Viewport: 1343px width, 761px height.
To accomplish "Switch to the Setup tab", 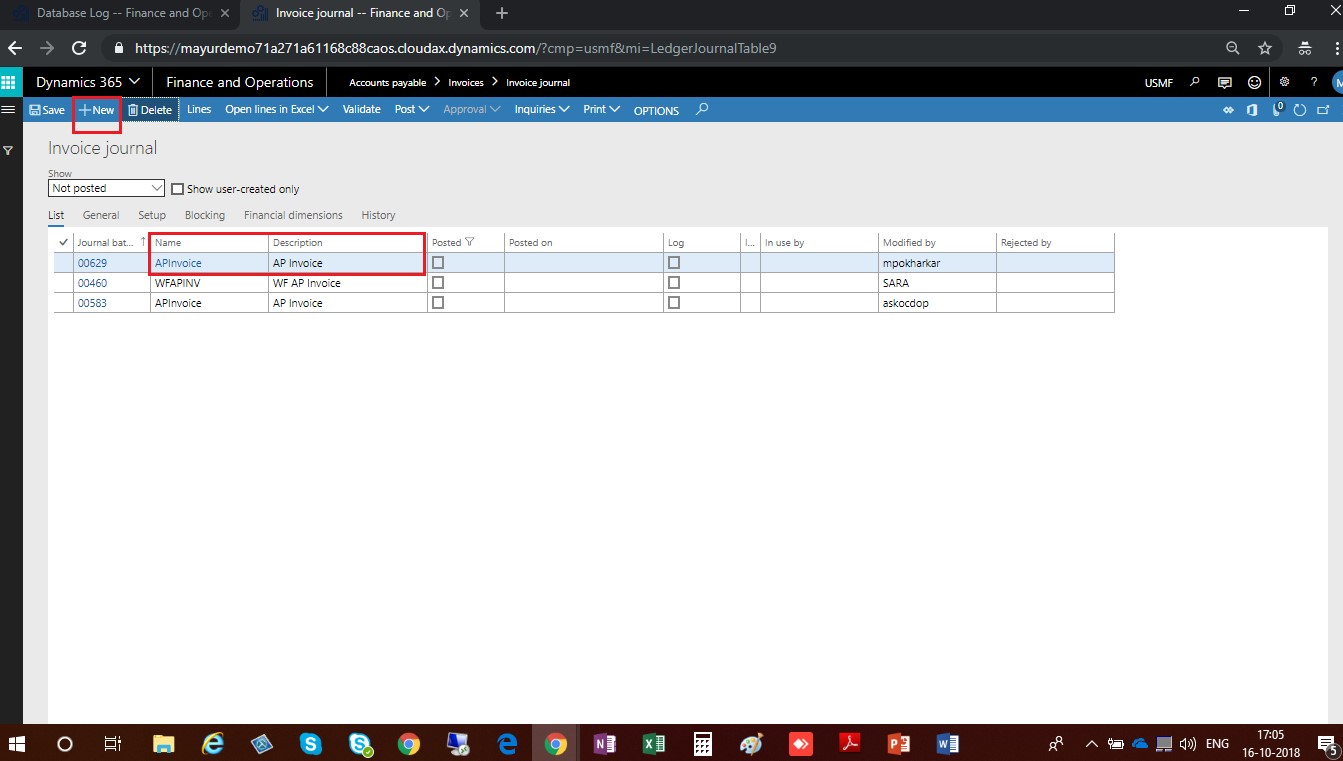I will click(x=152, y=215).
